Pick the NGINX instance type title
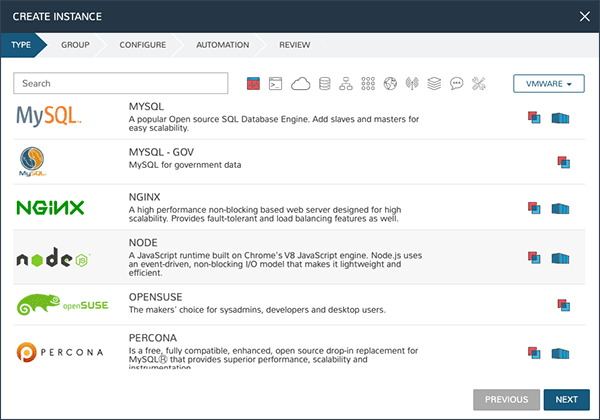 click(144, 197)
